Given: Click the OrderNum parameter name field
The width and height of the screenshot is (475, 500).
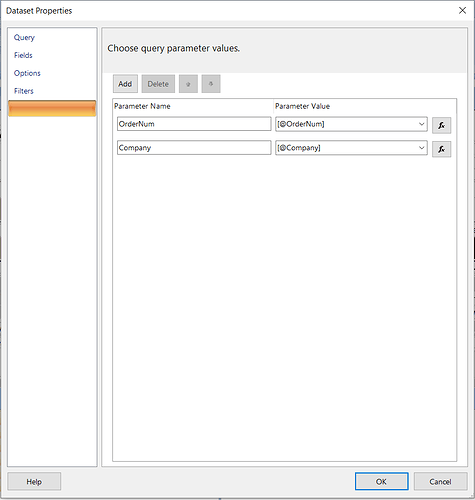Looking at the screenshot, I should point(194,124).
